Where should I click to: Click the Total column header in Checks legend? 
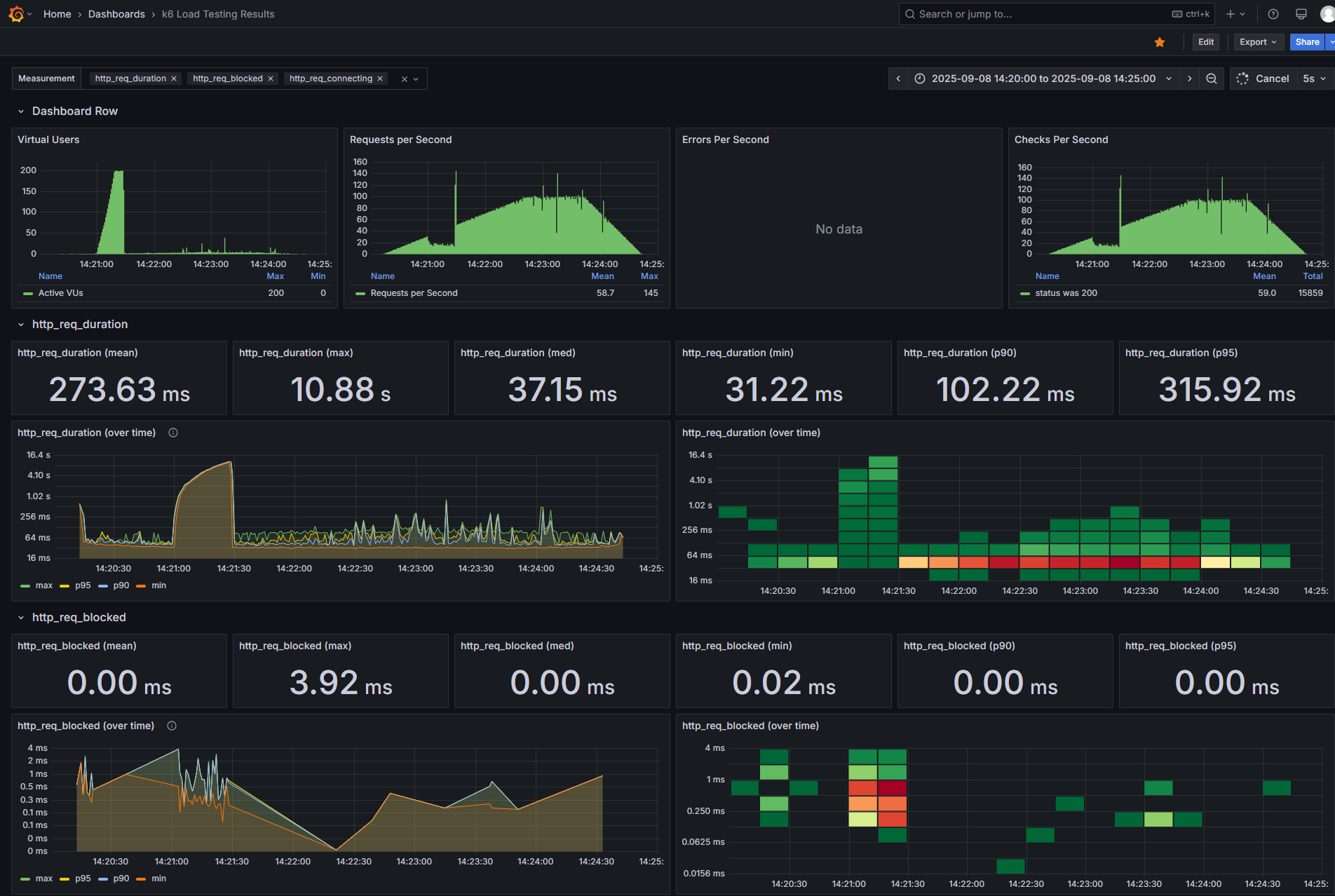click(1313, 276)
